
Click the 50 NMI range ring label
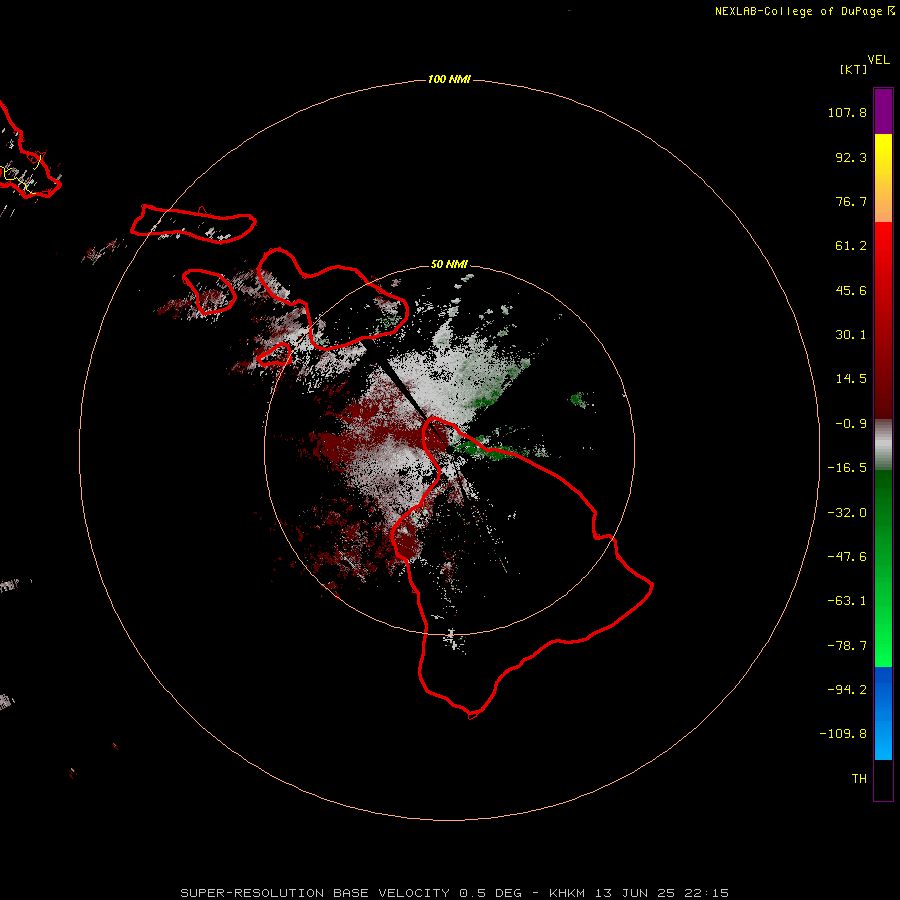[x=449, y=264]
